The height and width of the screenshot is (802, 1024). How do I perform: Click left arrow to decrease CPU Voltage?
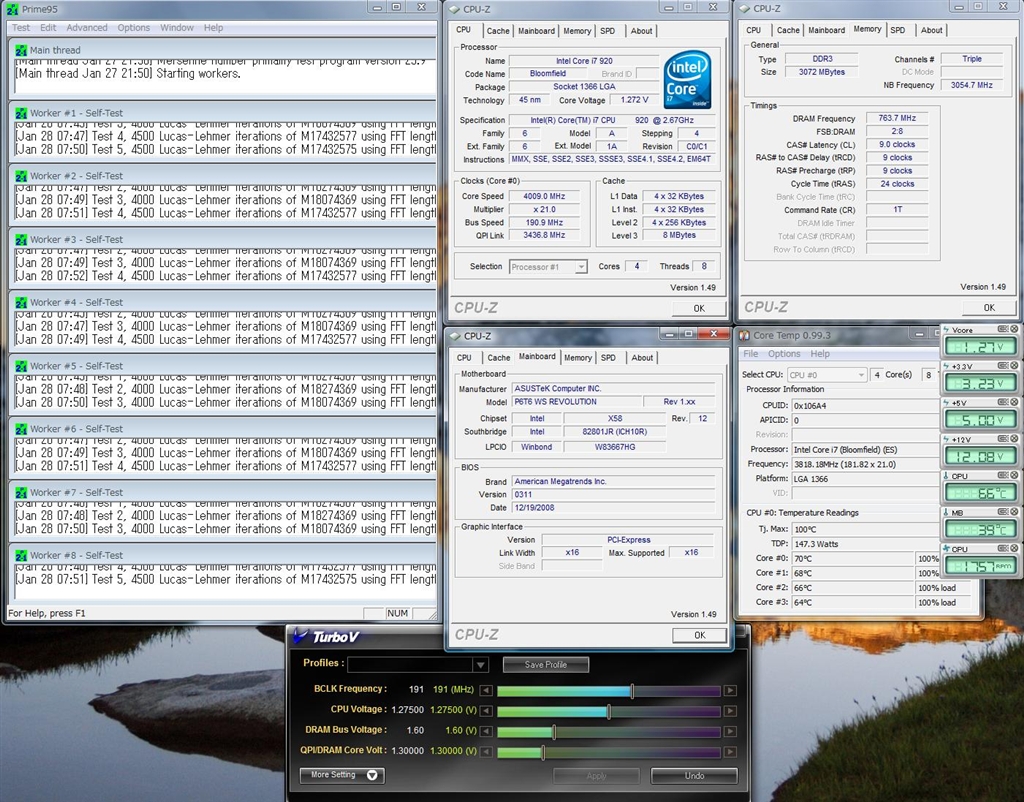coord(486,712)
